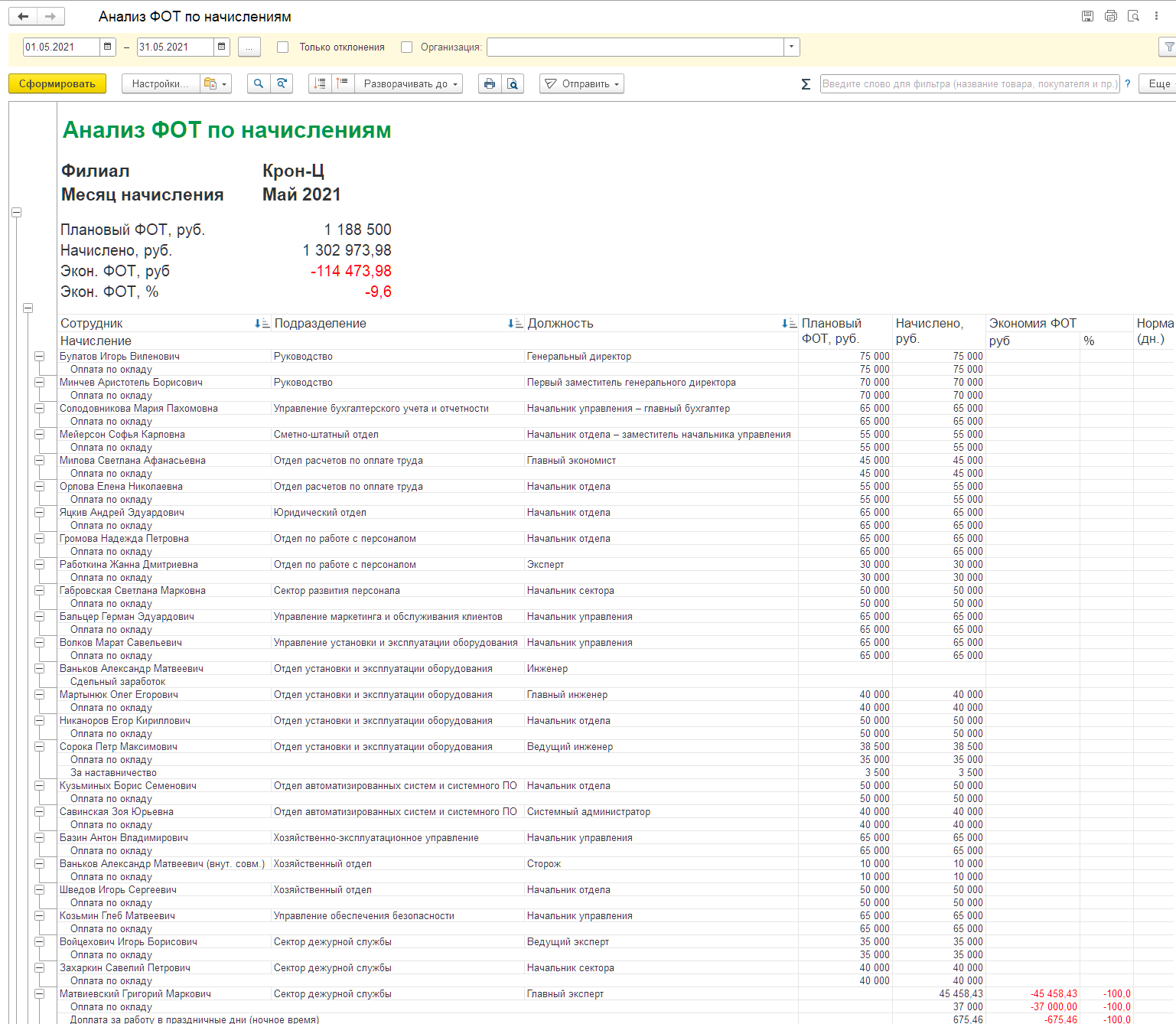Click the end date field 31.05.2021

coord(175,47)
